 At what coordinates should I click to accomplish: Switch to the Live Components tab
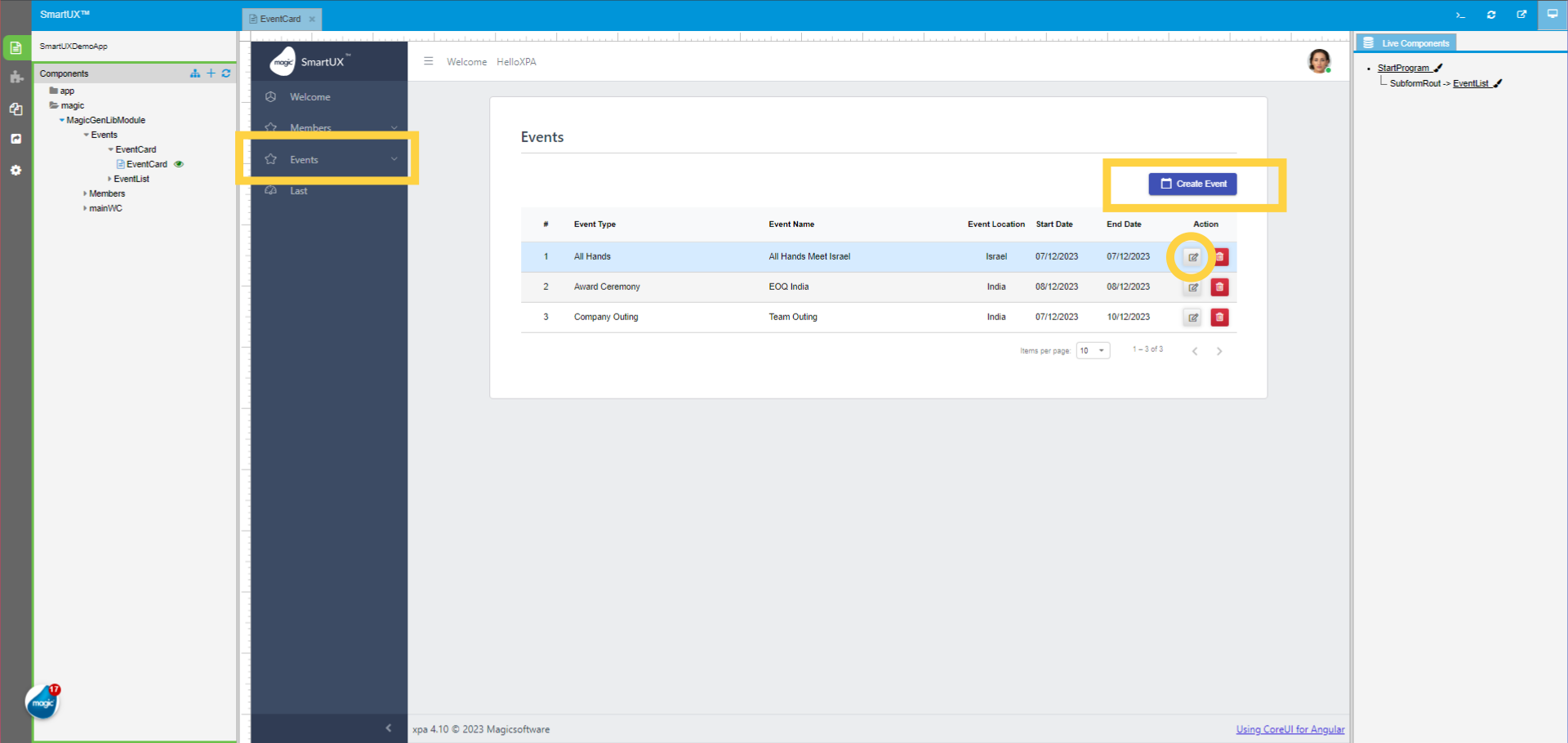1407,43
